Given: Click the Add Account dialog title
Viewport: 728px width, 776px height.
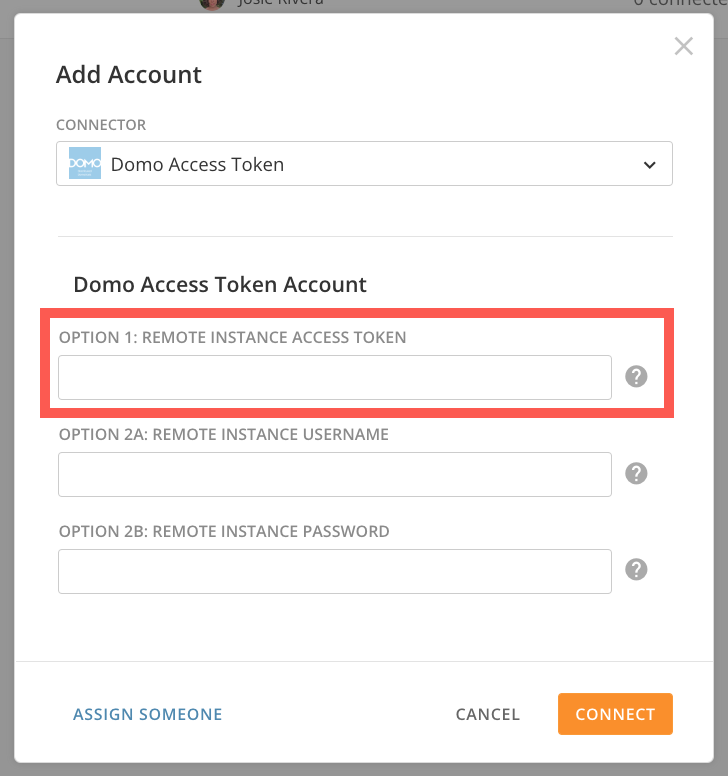Looking at the screenshot, I should coord(129,74).
